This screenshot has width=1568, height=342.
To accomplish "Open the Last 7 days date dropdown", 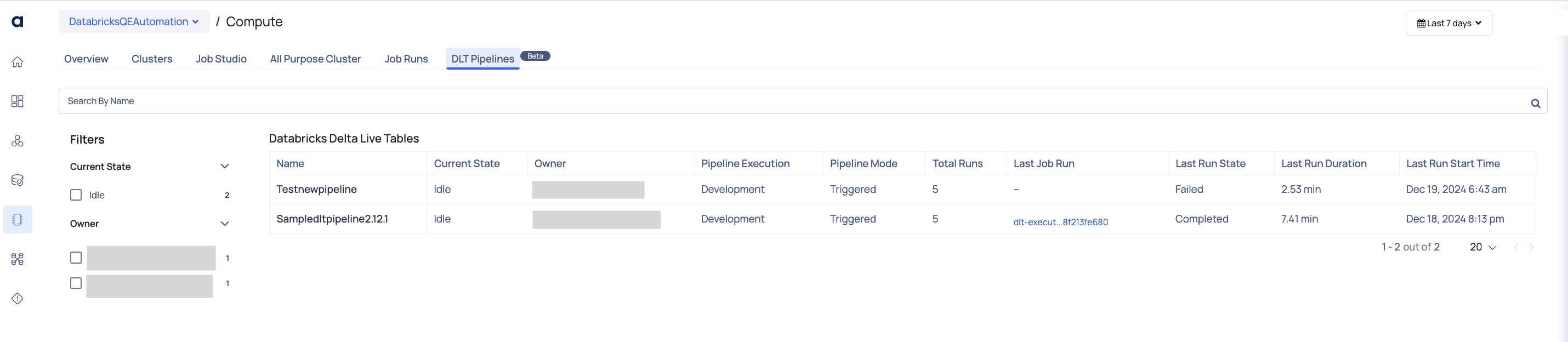I will click(1450, 23).
